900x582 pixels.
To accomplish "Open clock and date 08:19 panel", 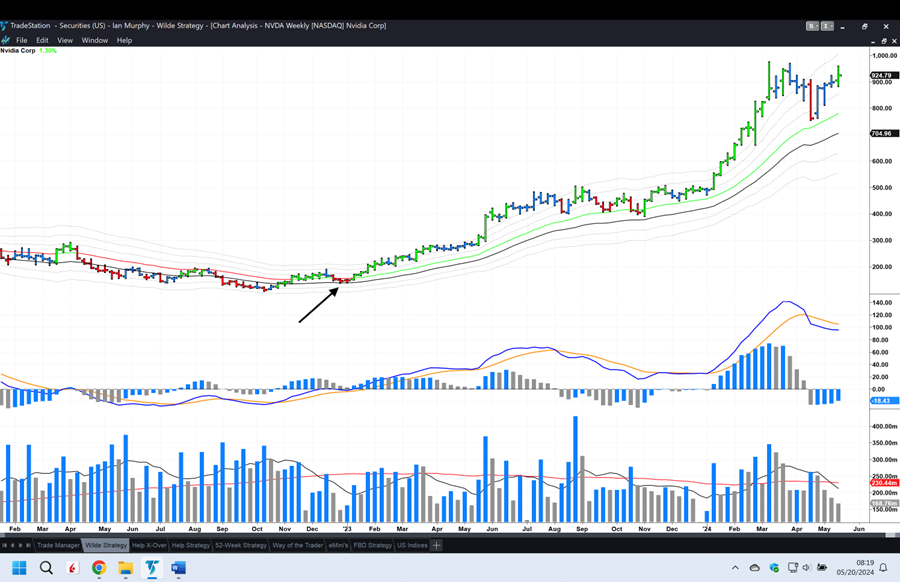I will [x=855, y=568].
